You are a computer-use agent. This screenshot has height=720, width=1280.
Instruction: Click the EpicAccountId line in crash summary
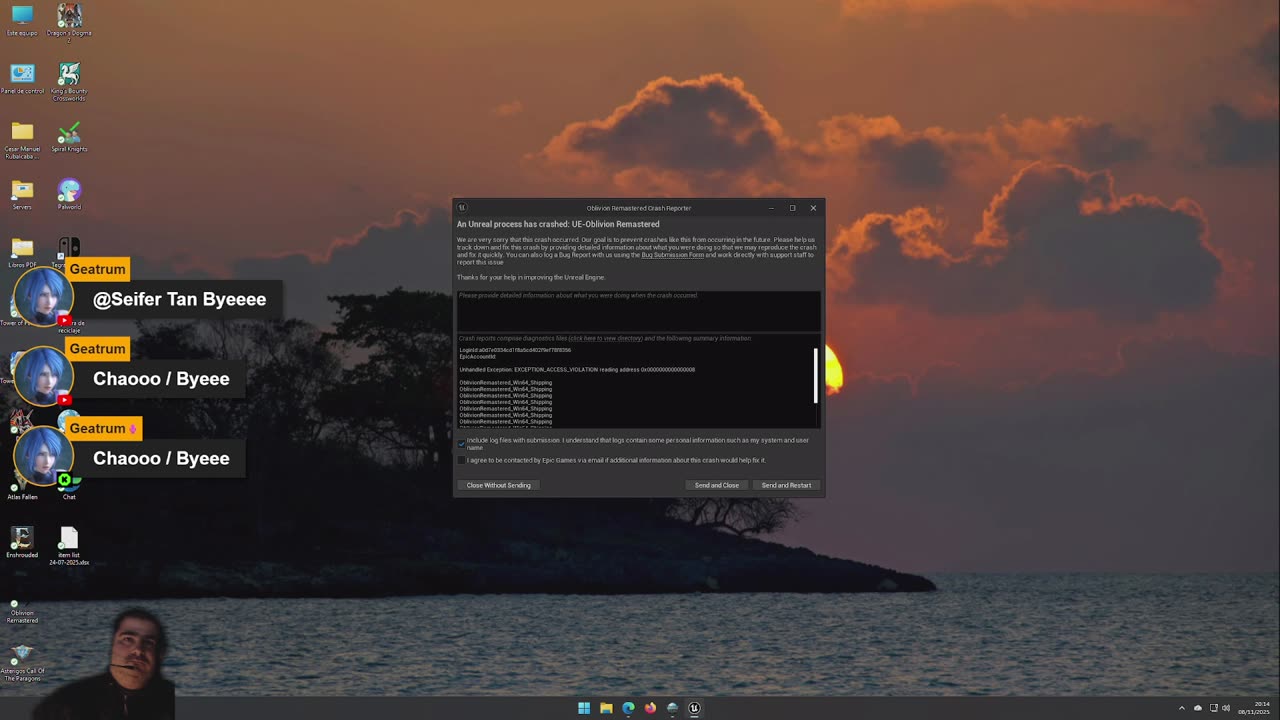(x=477, y=357)
